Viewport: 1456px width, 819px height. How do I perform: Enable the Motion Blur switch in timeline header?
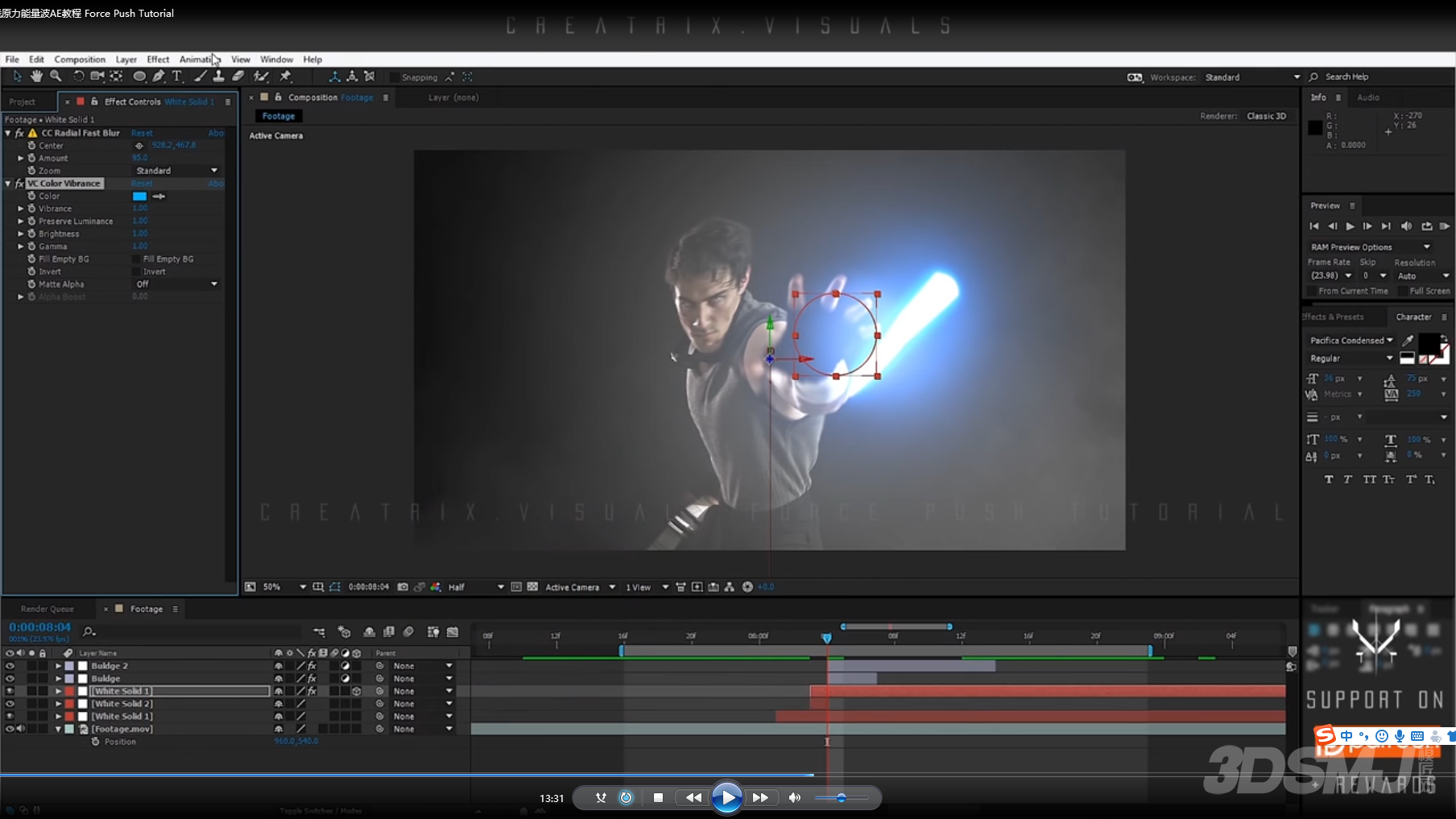pos(408,632)
